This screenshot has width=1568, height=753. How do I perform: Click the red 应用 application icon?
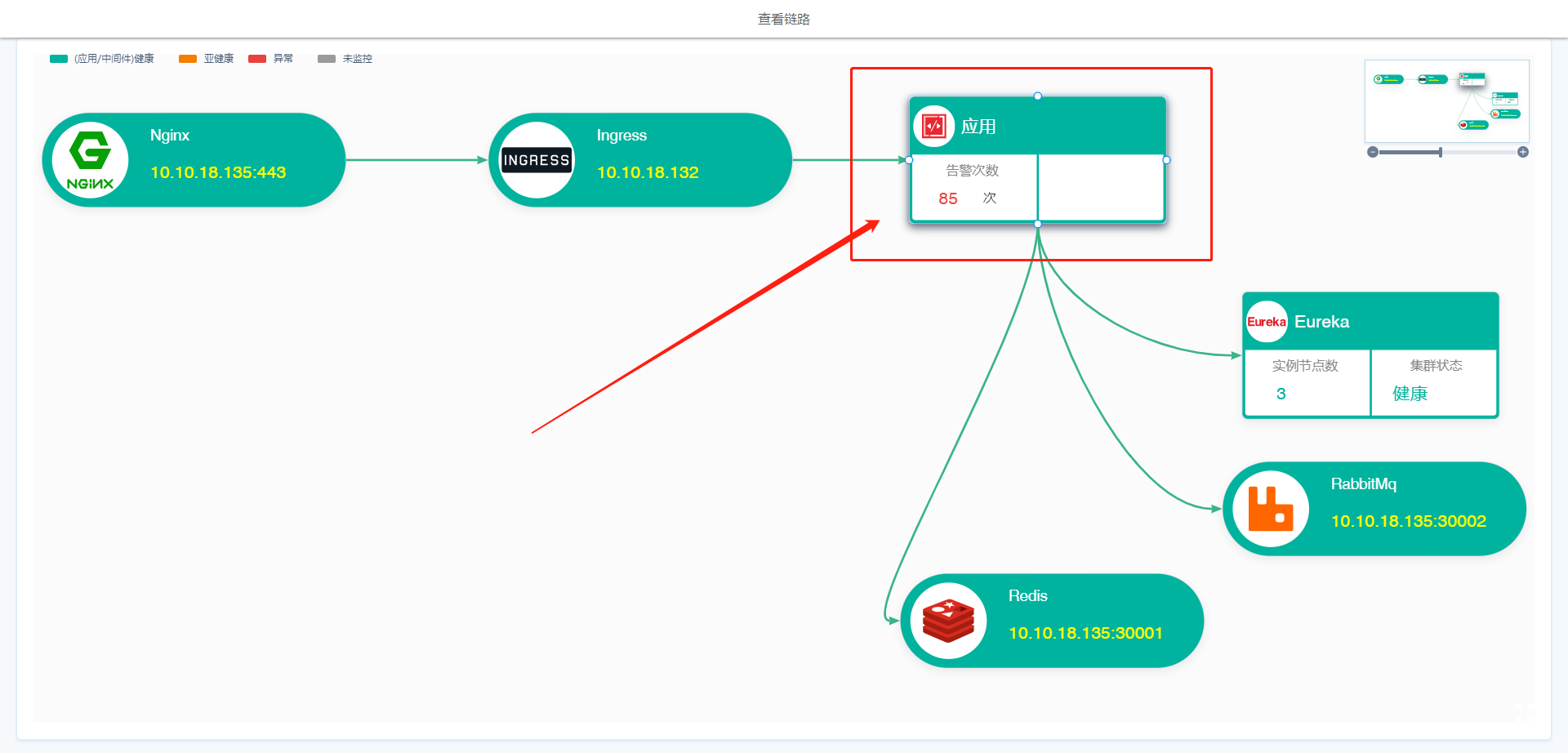[x=933, y=127]
